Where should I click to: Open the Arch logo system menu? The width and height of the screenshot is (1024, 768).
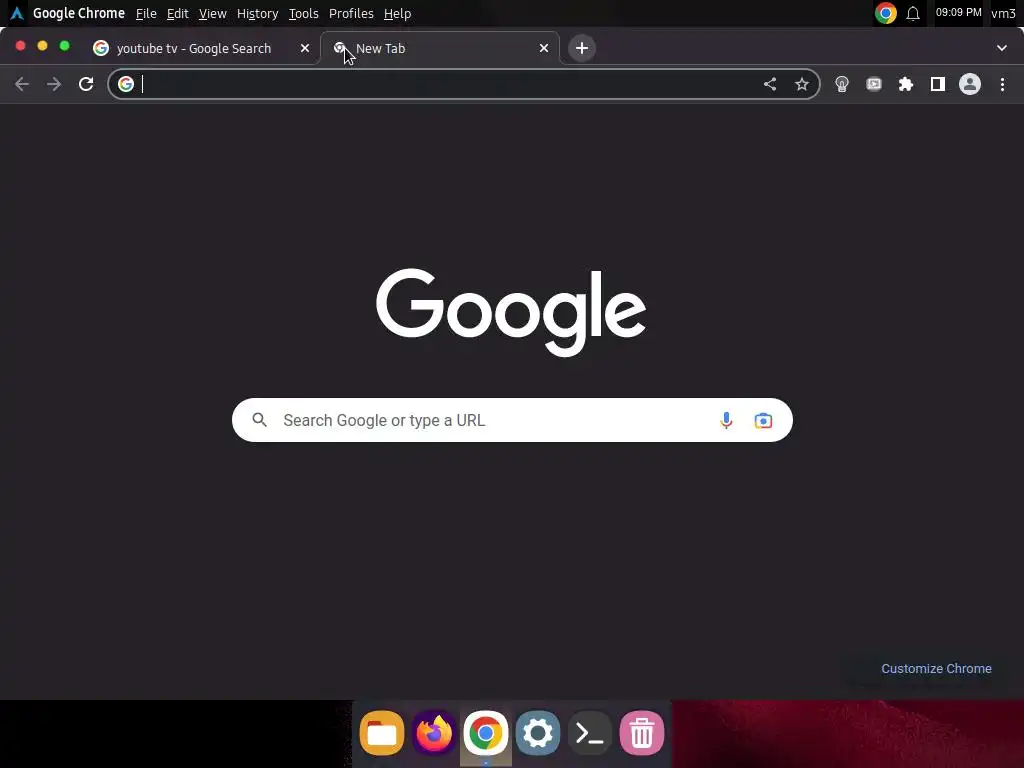tap(17, 13)
